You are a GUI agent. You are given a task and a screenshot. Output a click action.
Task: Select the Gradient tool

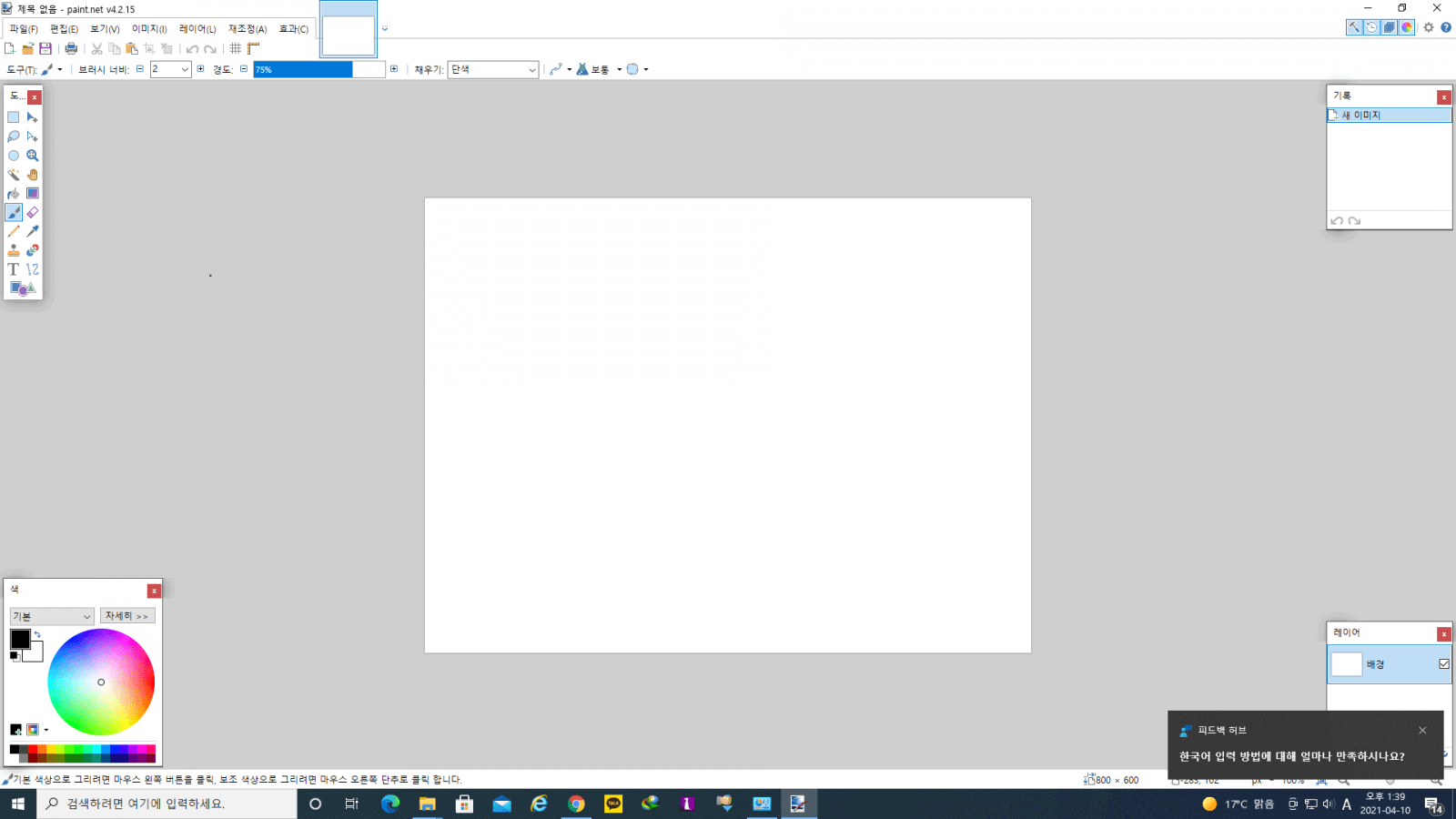(33, 194)
